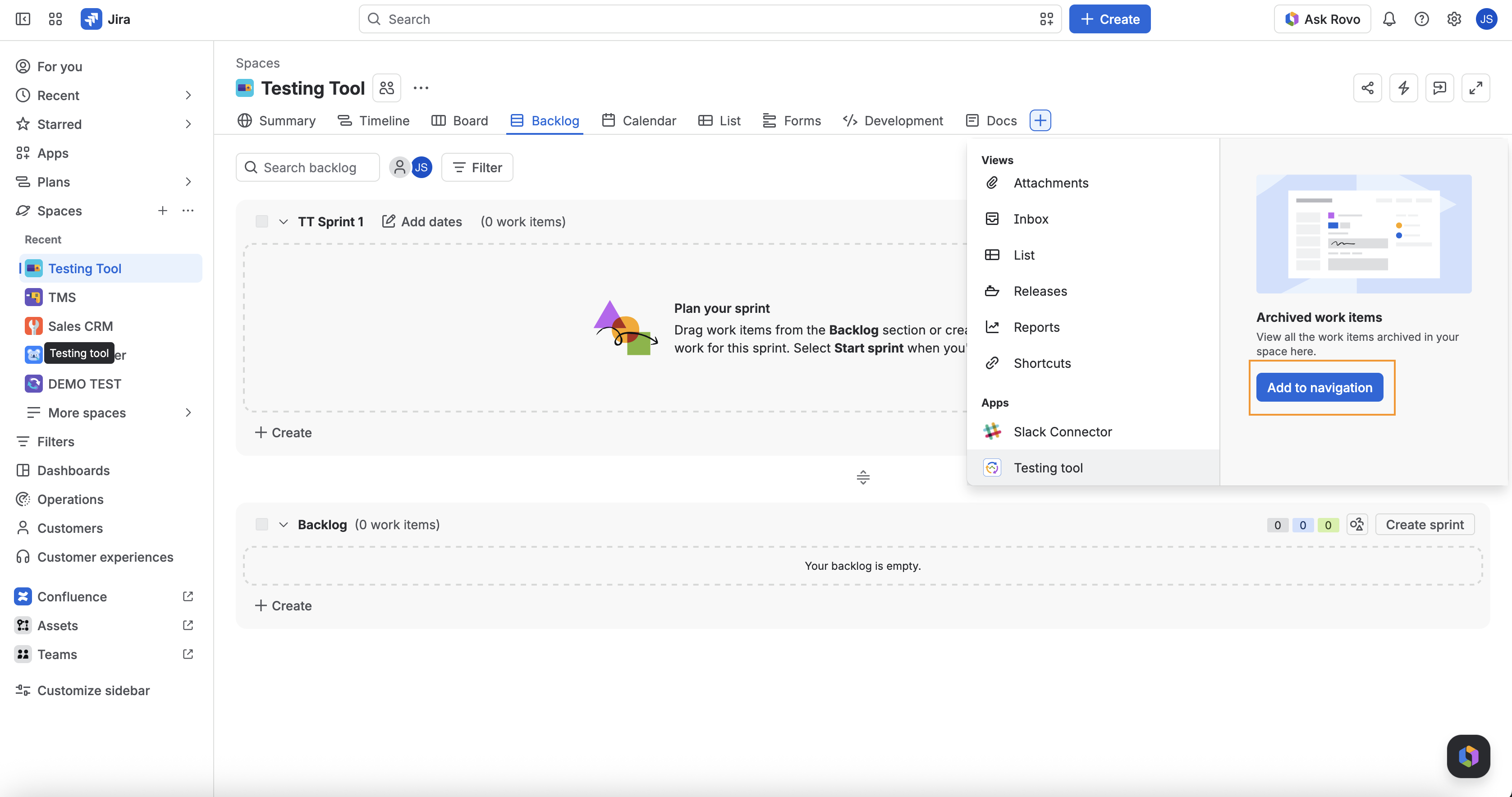This screenshot has height=797, width=1512.
Task: Open the app switcher grid icon
Action: pyautogui.click(x=55, y=19)
